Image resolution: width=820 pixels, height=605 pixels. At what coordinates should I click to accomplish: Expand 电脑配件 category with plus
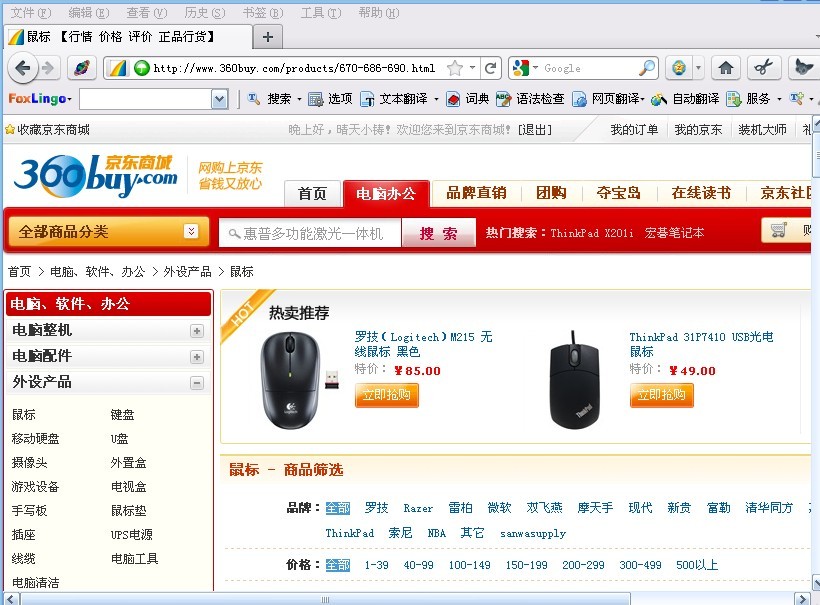pos(197,357)
